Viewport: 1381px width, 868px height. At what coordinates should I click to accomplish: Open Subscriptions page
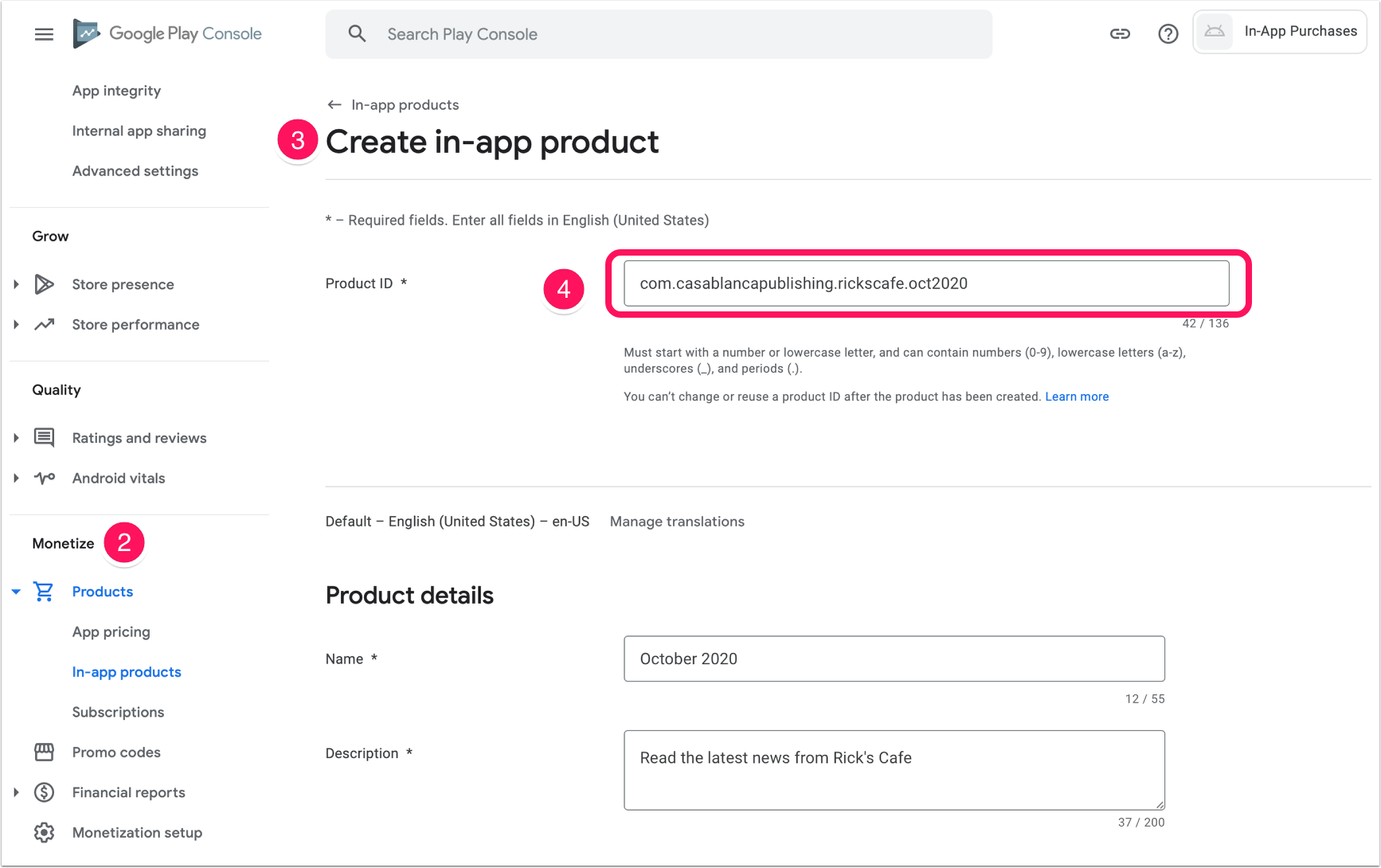pos(118,712)
